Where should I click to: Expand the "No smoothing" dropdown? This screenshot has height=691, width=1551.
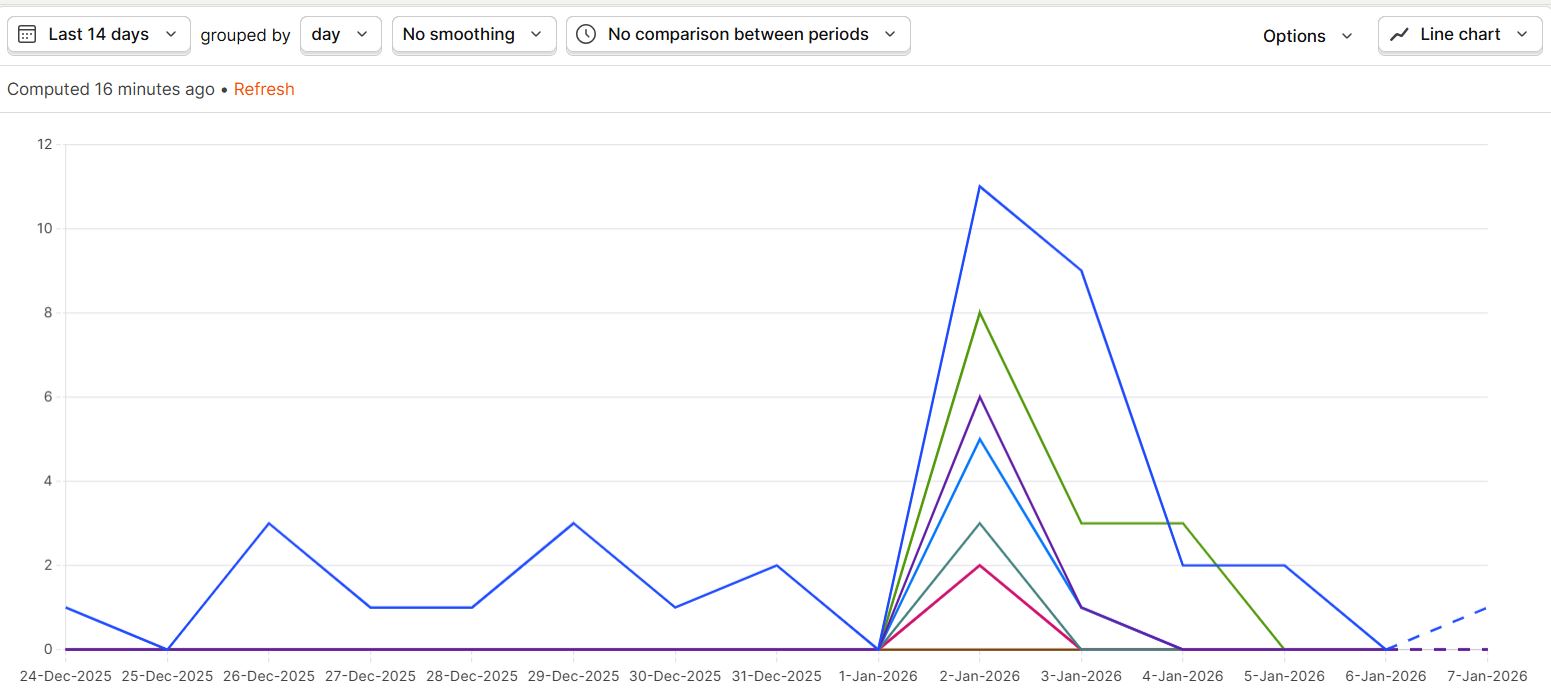coord(473,34)
